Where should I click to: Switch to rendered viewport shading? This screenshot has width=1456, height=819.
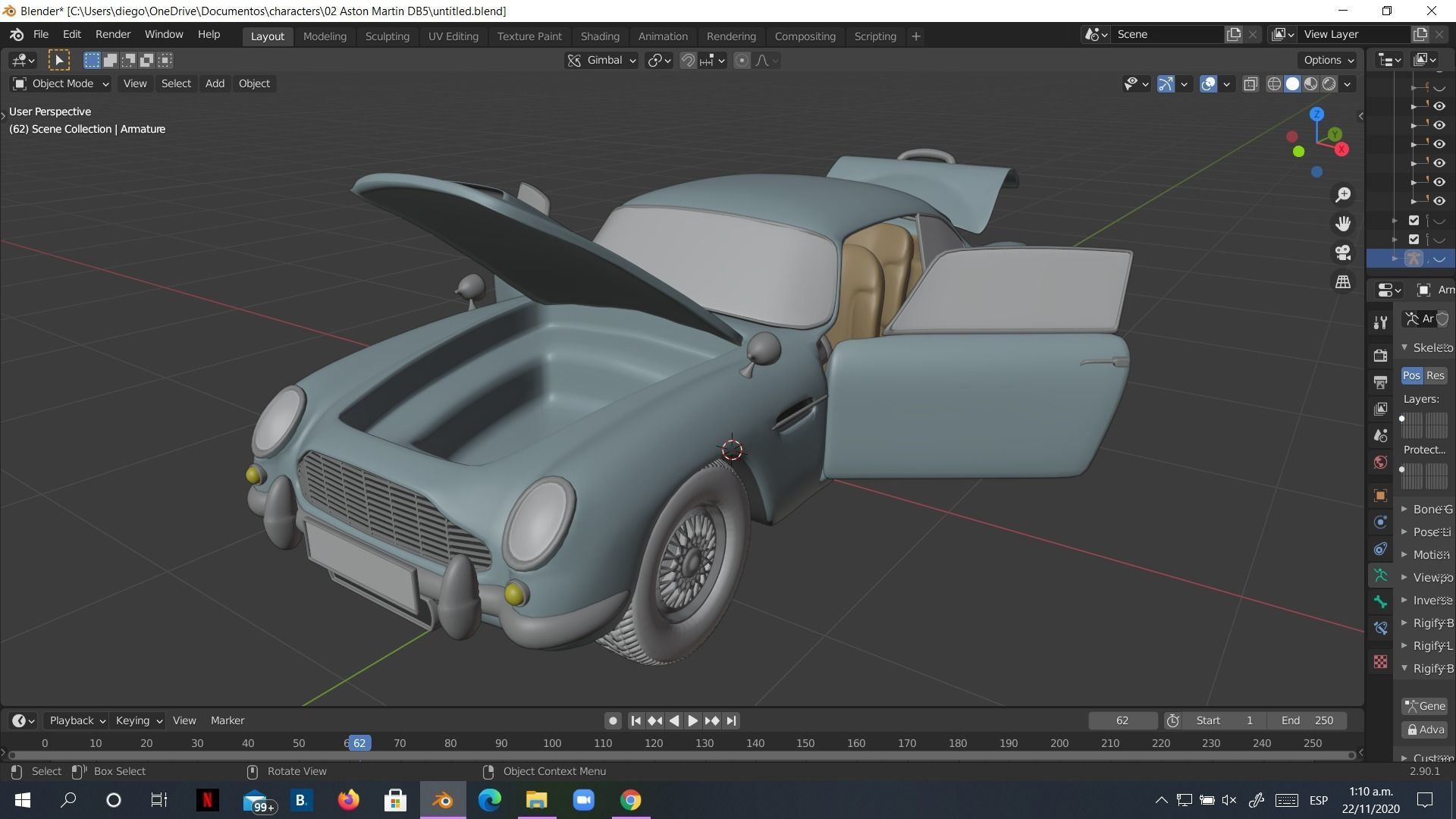[x=1329, y=84]
